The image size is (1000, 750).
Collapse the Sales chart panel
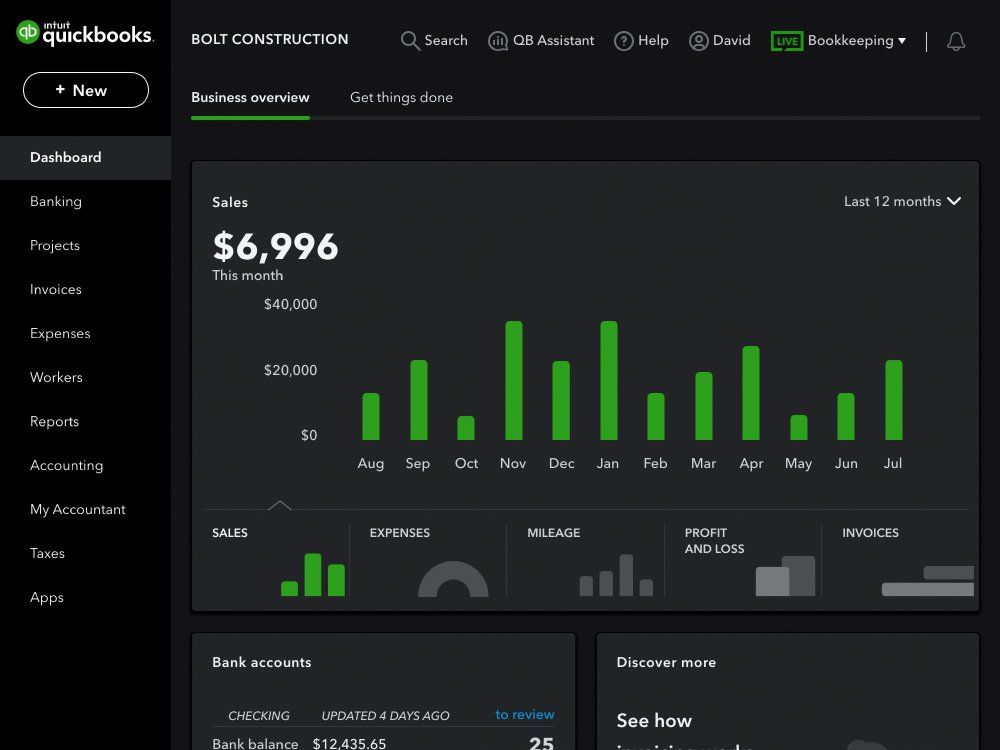tap(281, 503)
